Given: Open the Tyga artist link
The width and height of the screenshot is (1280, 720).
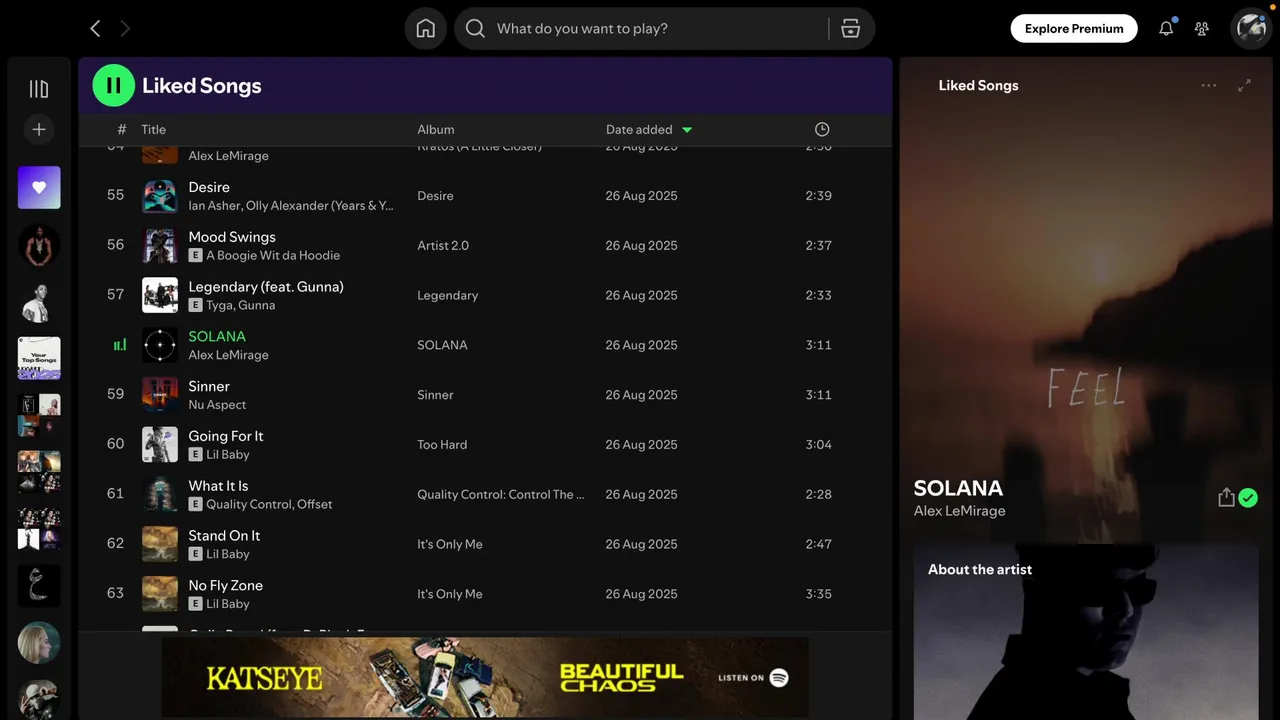Looking at the screenshot, I should click(219, 306).
